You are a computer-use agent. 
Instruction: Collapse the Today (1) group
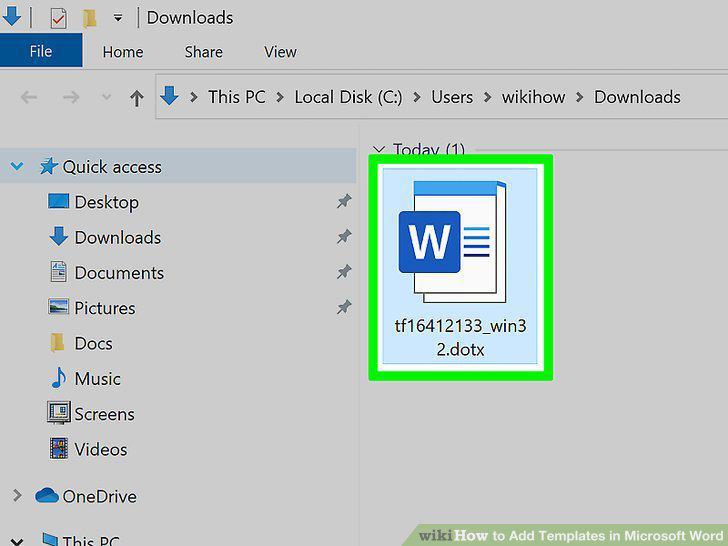(379, 150)
